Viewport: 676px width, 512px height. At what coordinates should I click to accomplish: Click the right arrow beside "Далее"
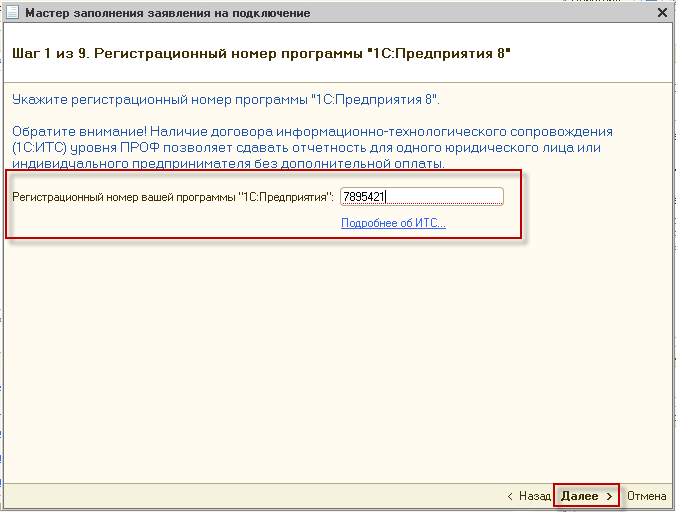point(609,496)
